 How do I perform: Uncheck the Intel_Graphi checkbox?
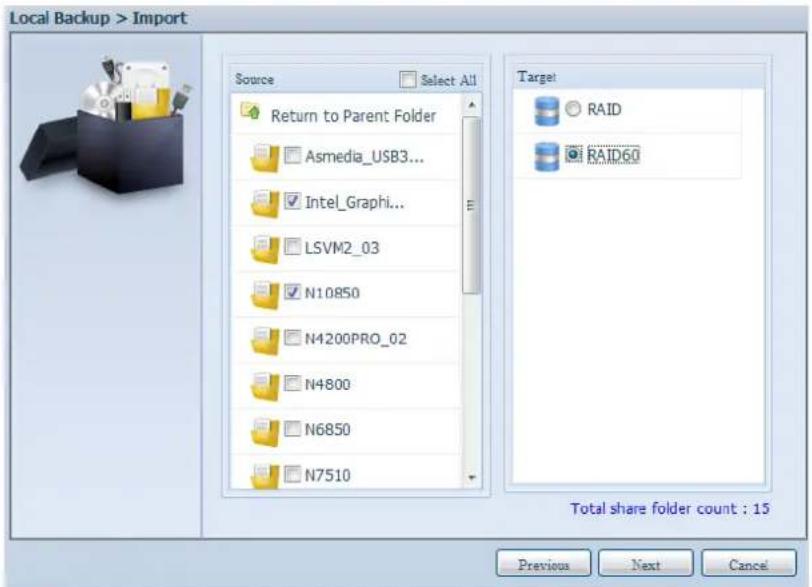293,200
